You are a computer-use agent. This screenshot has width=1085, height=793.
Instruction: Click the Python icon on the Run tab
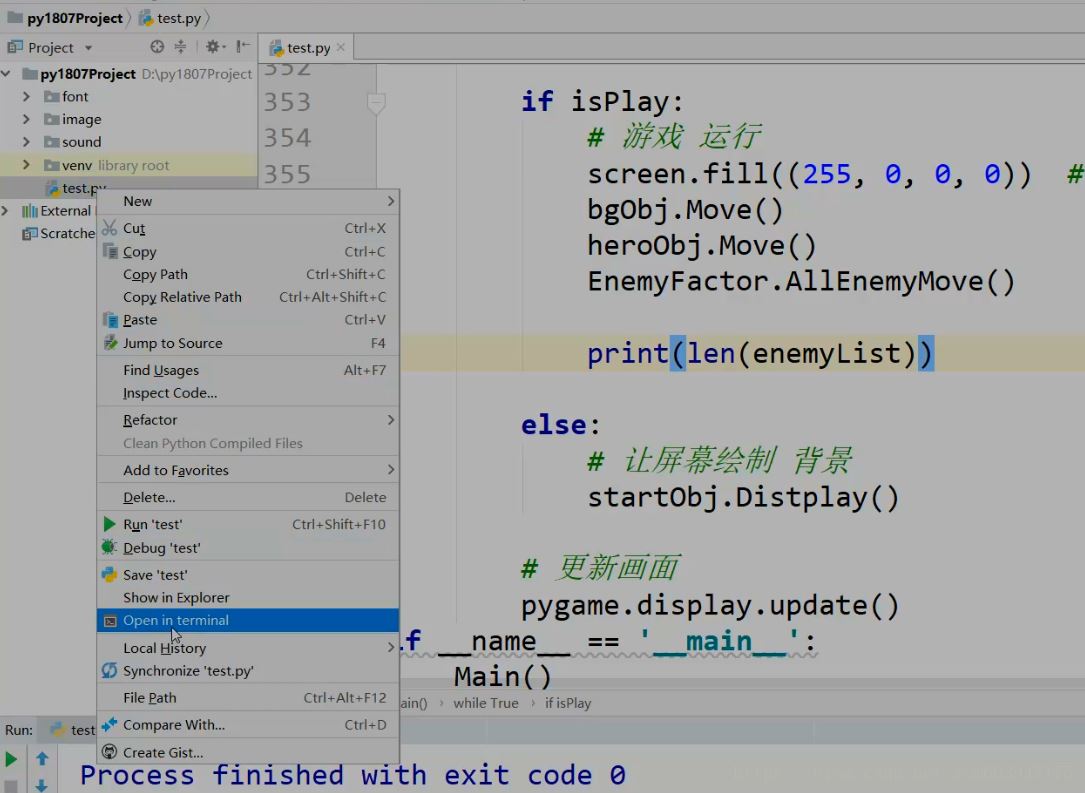tap(56, 729)
